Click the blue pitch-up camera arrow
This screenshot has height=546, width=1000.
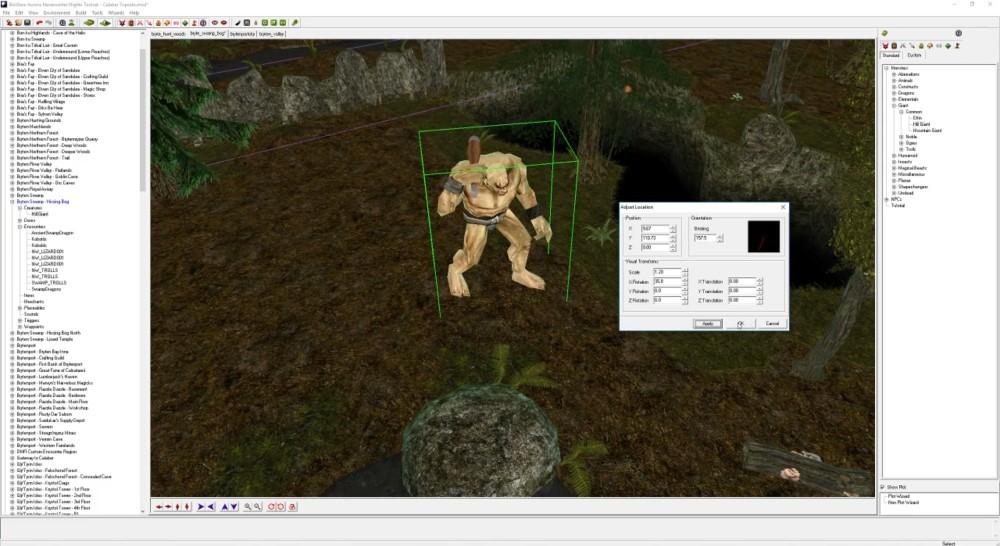(224, 506)
